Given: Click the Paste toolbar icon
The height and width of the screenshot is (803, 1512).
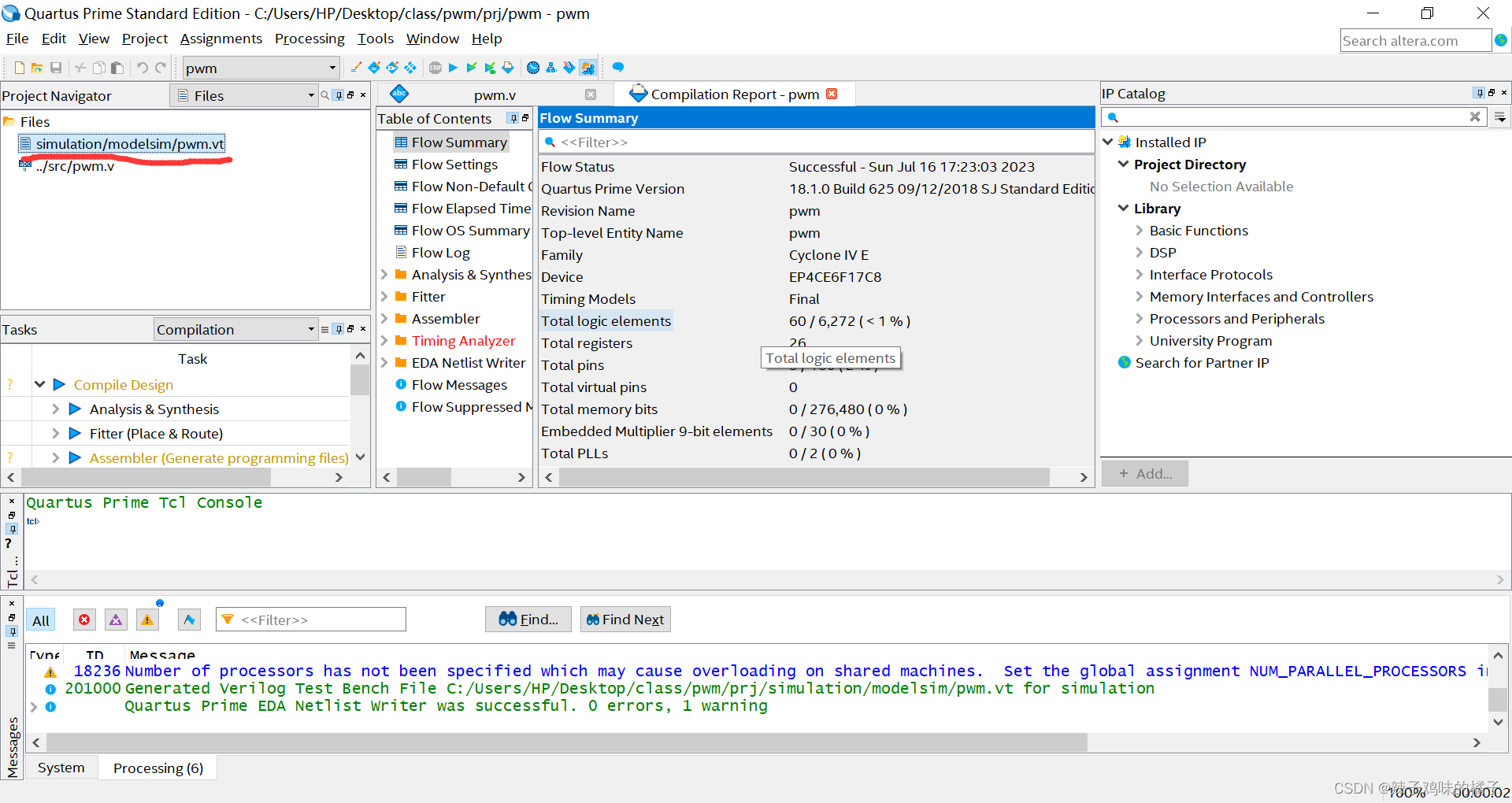Looking at the screenshot, I should click(117, 68).
